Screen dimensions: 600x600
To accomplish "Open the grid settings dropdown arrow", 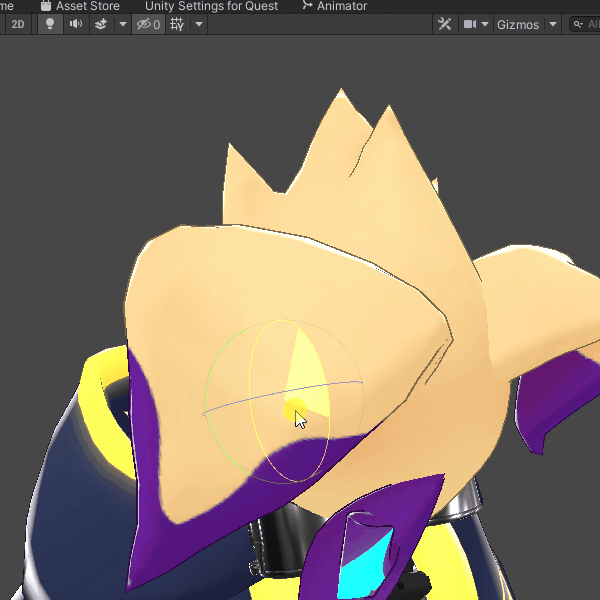I will point(199,24).
